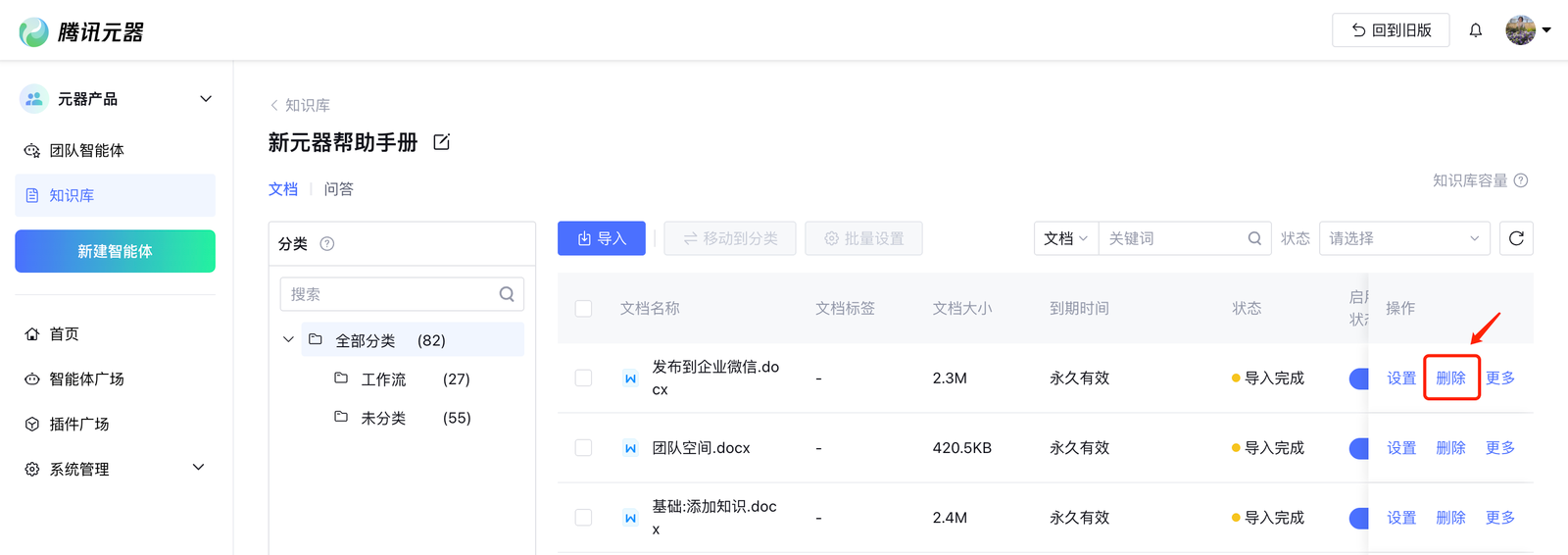Viewport: 1568px width, 555px height.
Task: Collapse the 全部分类 tree node
Action: click(288, 340)
